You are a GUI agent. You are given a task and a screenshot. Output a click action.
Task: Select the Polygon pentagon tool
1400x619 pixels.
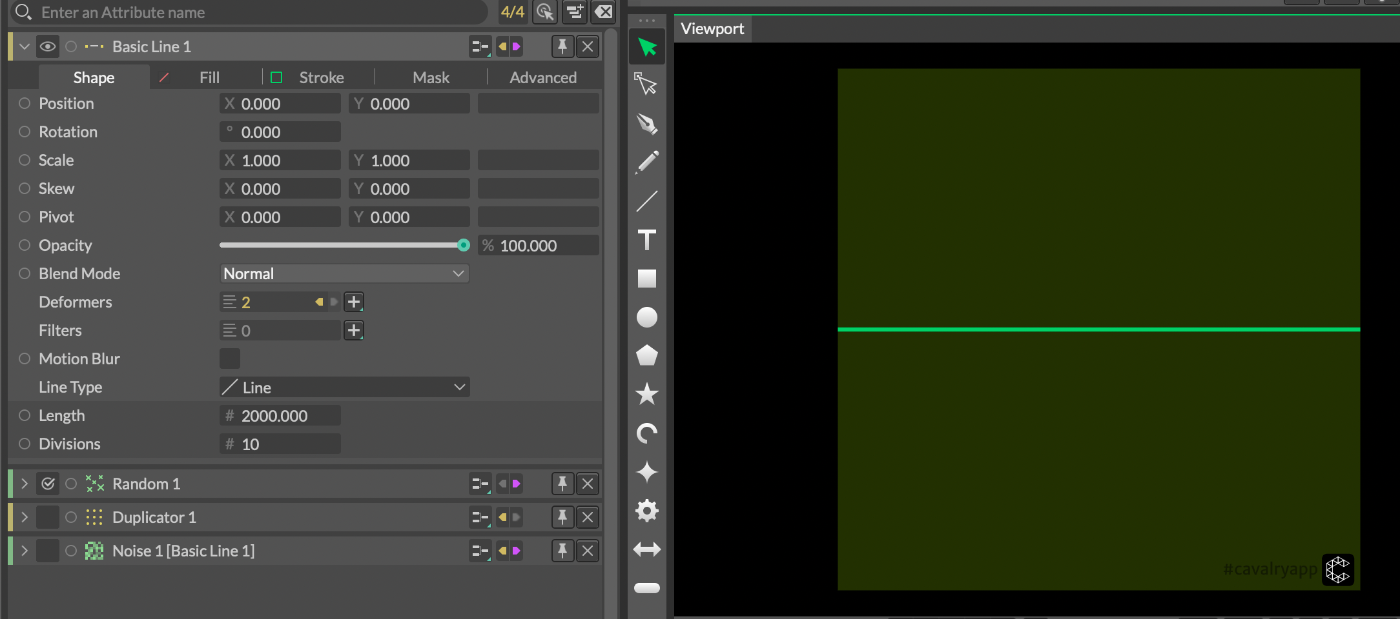pyautogui.click(x=647, y=356)
